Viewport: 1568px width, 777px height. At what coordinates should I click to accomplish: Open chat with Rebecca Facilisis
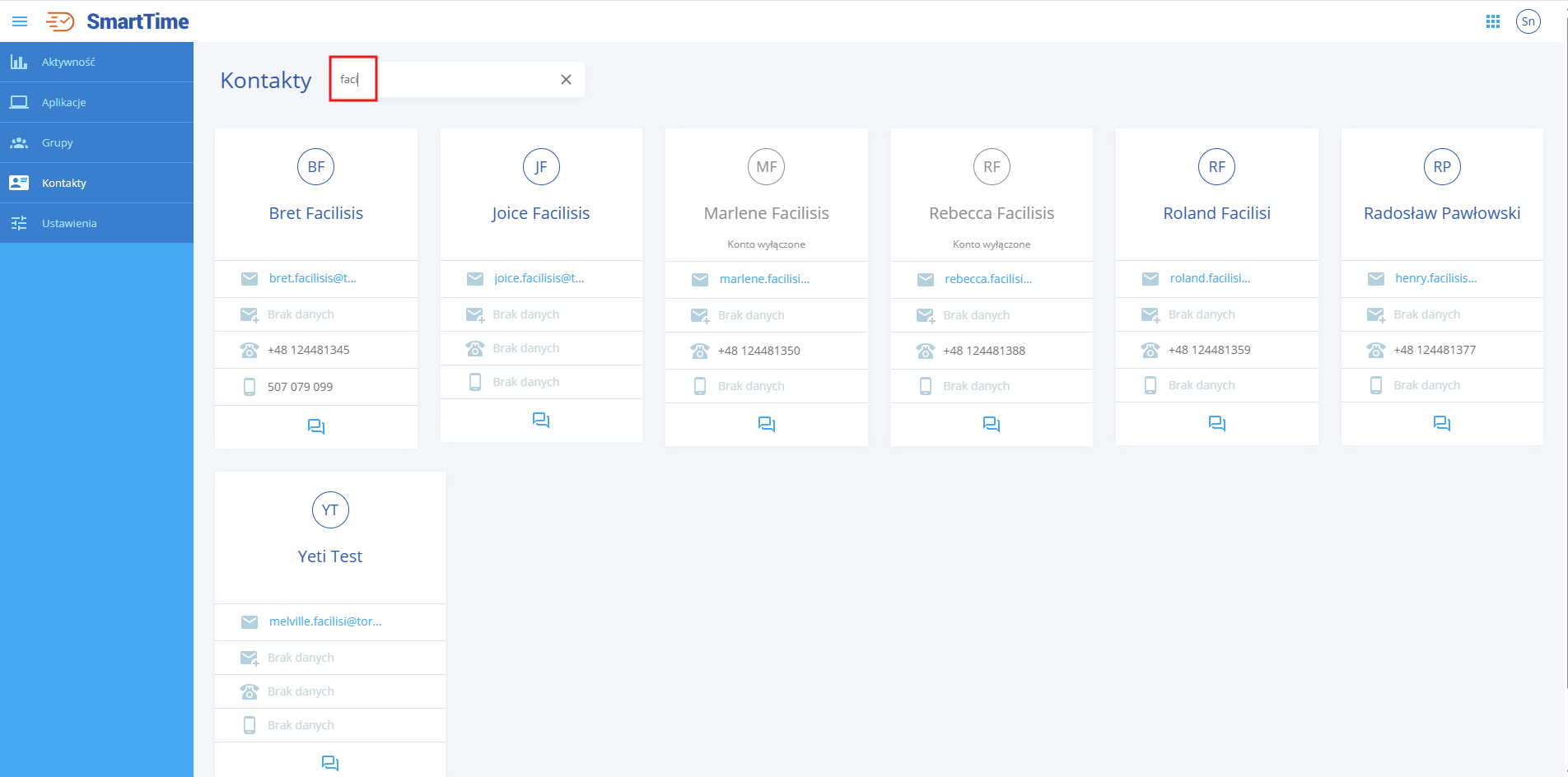[x=992, y=424]
